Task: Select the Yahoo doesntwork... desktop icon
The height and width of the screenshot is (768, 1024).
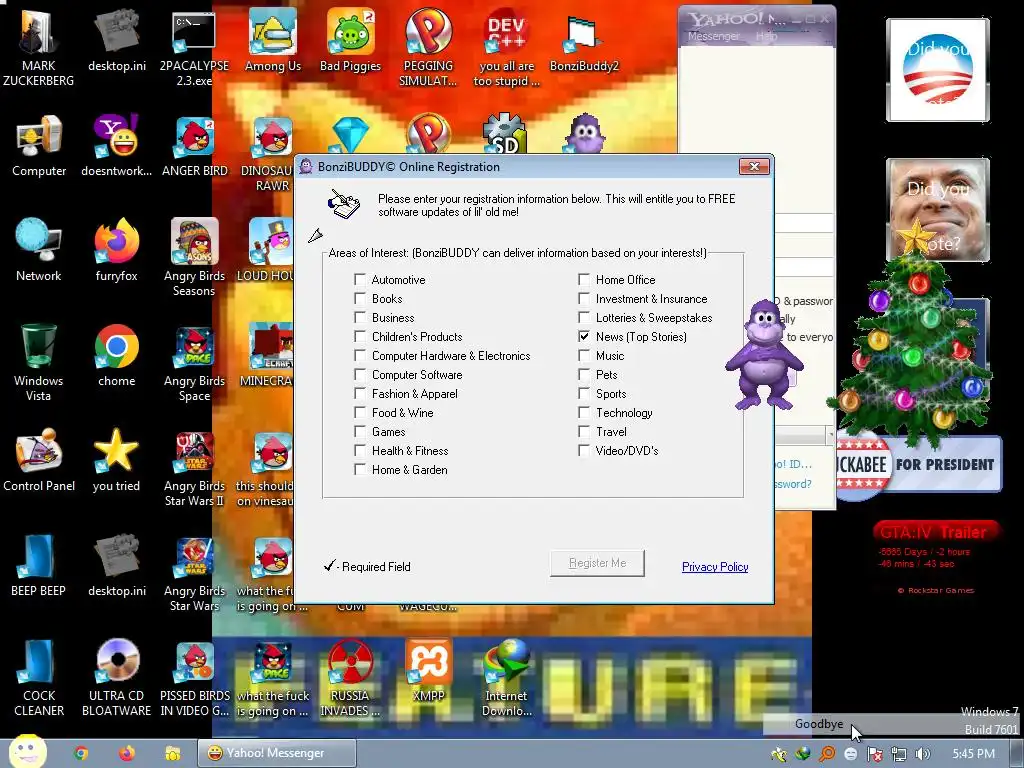Action: click(x=116, y=146)
